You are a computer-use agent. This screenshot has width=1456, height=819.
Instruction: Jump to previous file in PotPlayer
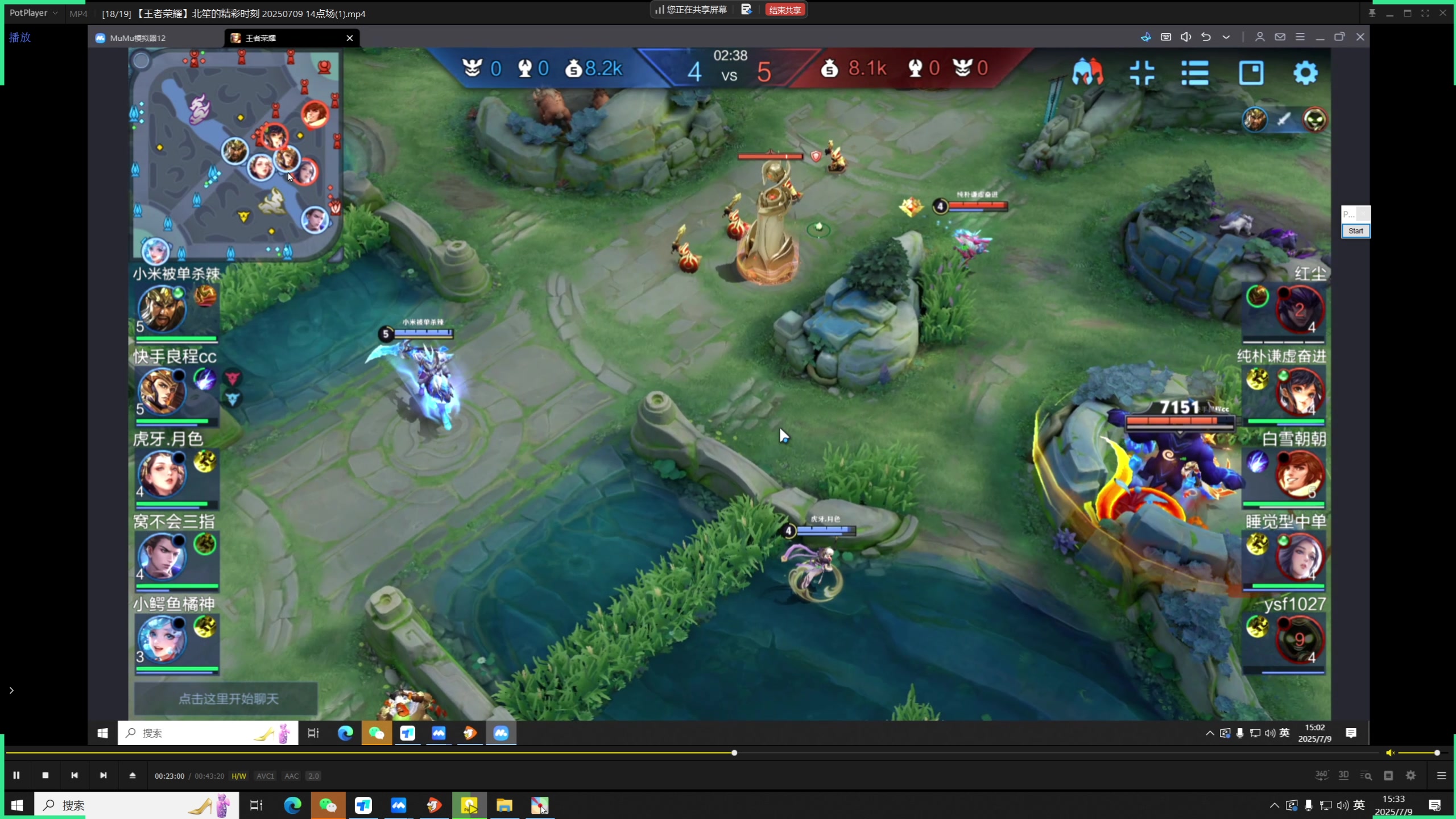click(75, 775)
